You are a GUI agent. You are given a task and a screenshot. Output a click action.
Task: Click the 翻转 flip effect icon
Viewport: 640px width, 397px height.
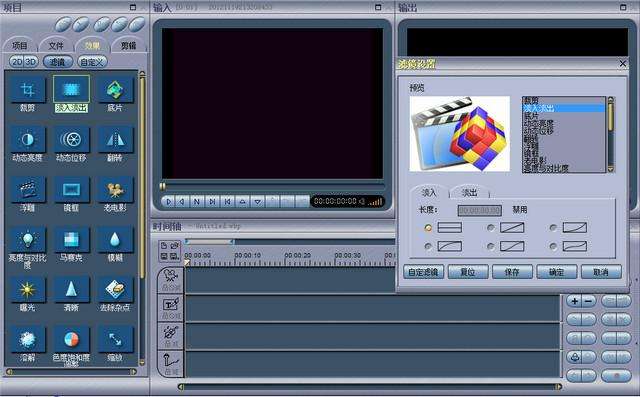[x=115, y=140]
